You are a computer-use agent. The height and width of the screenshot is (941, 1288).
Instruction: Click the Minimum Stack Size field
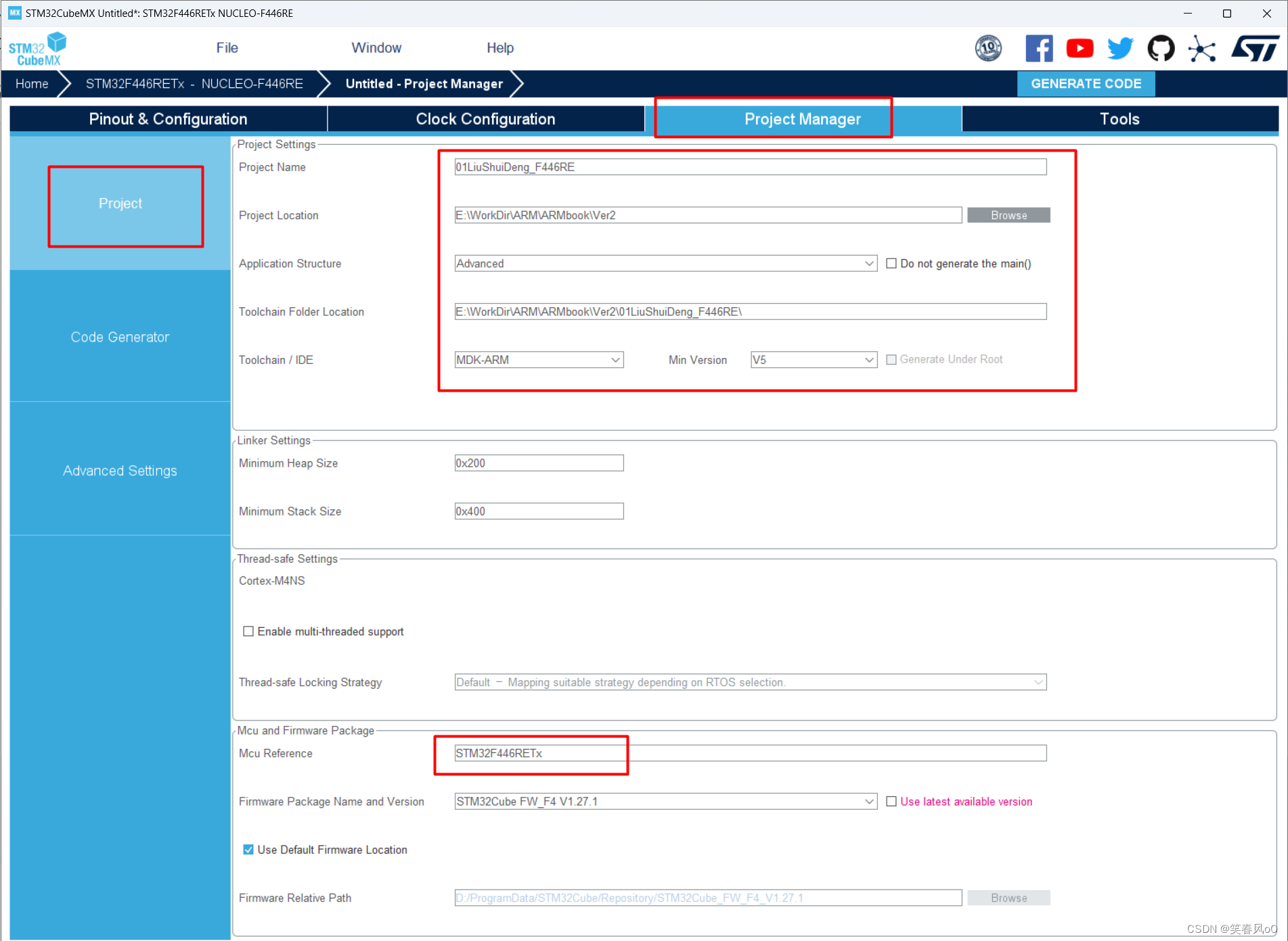point(539,511)
